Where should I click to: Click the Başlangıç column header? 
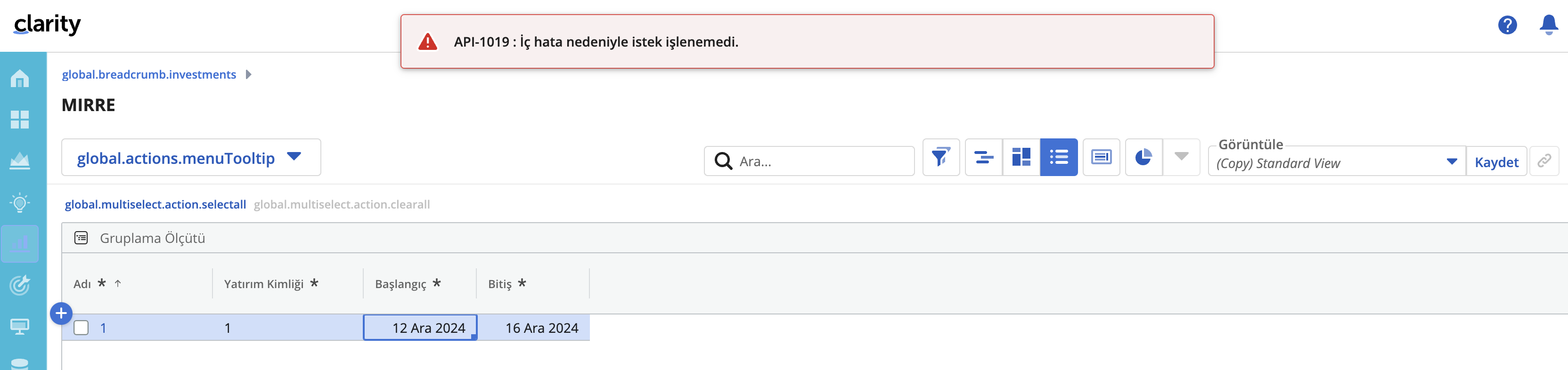[x=400, y=284]
